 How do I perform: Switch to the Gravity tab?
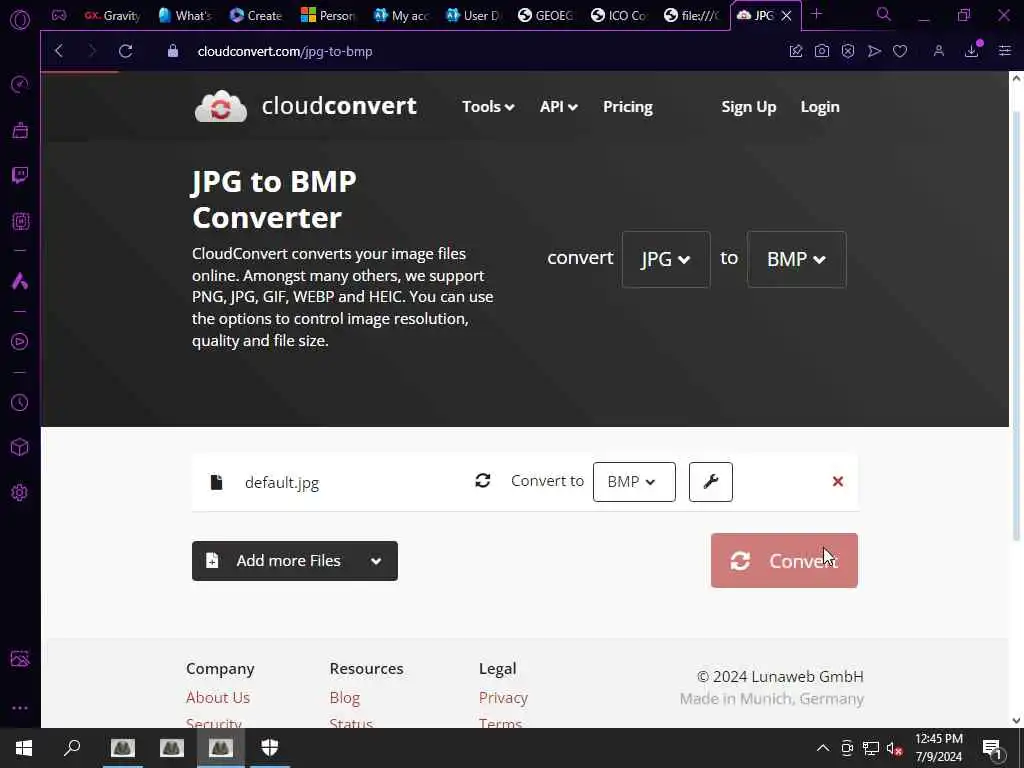pyautogui.click(x=114, y=16)
